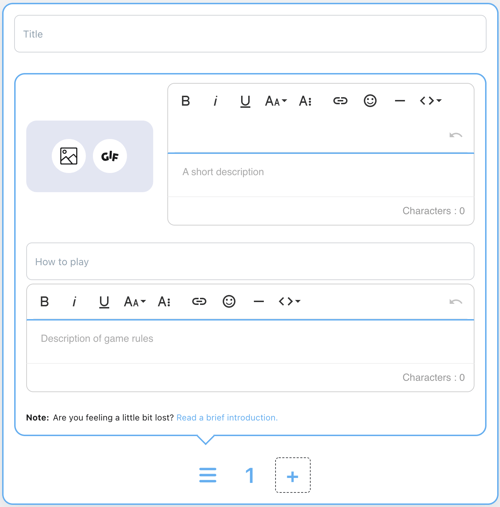Viewport: 500px width, 507px height.
Task: Click the image upload icon
Action: click(69, 156)
